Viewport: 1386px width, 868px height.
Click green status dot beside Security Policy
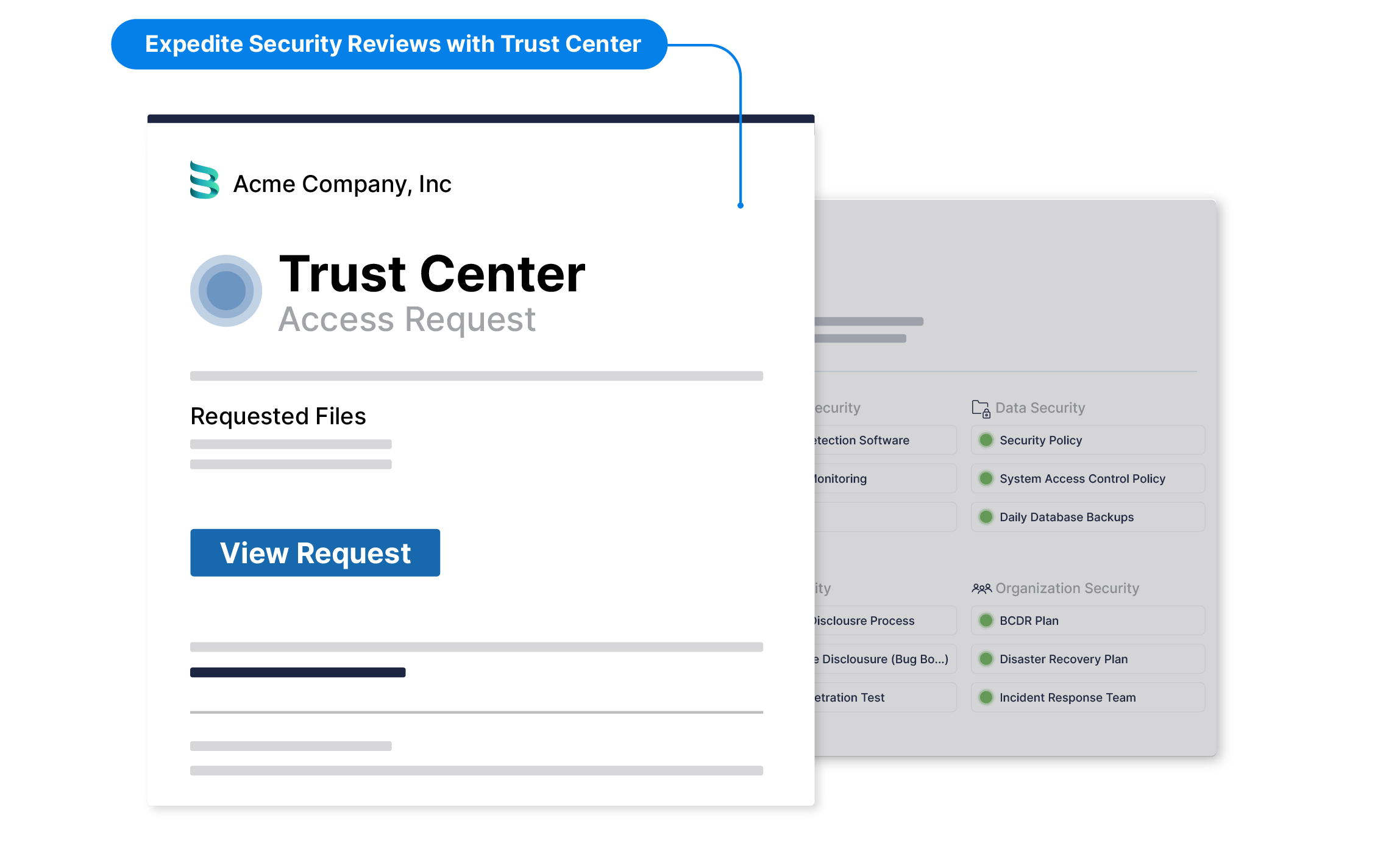tap(986, 440)
